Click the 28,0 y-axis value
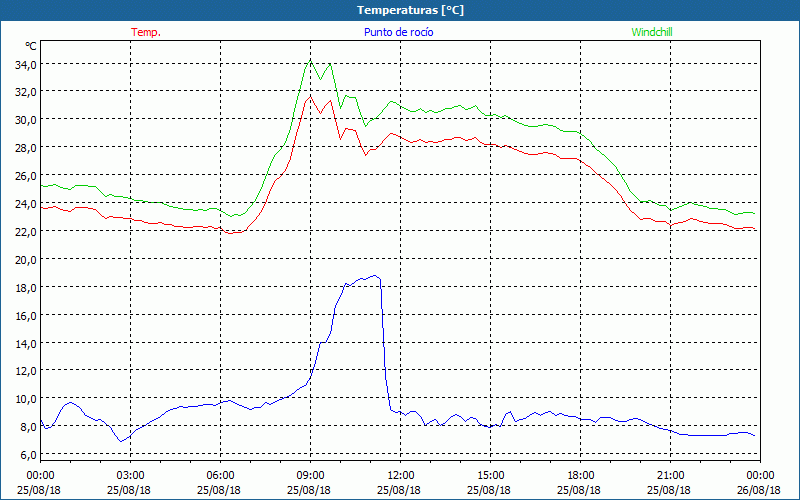 [26, 147]
